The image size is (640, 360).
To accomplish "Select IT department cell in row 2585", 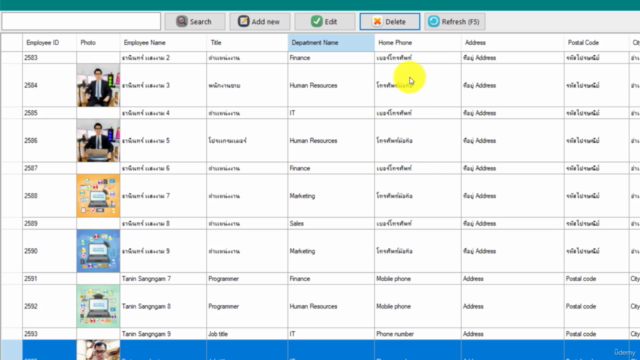I will click(331, 113).
